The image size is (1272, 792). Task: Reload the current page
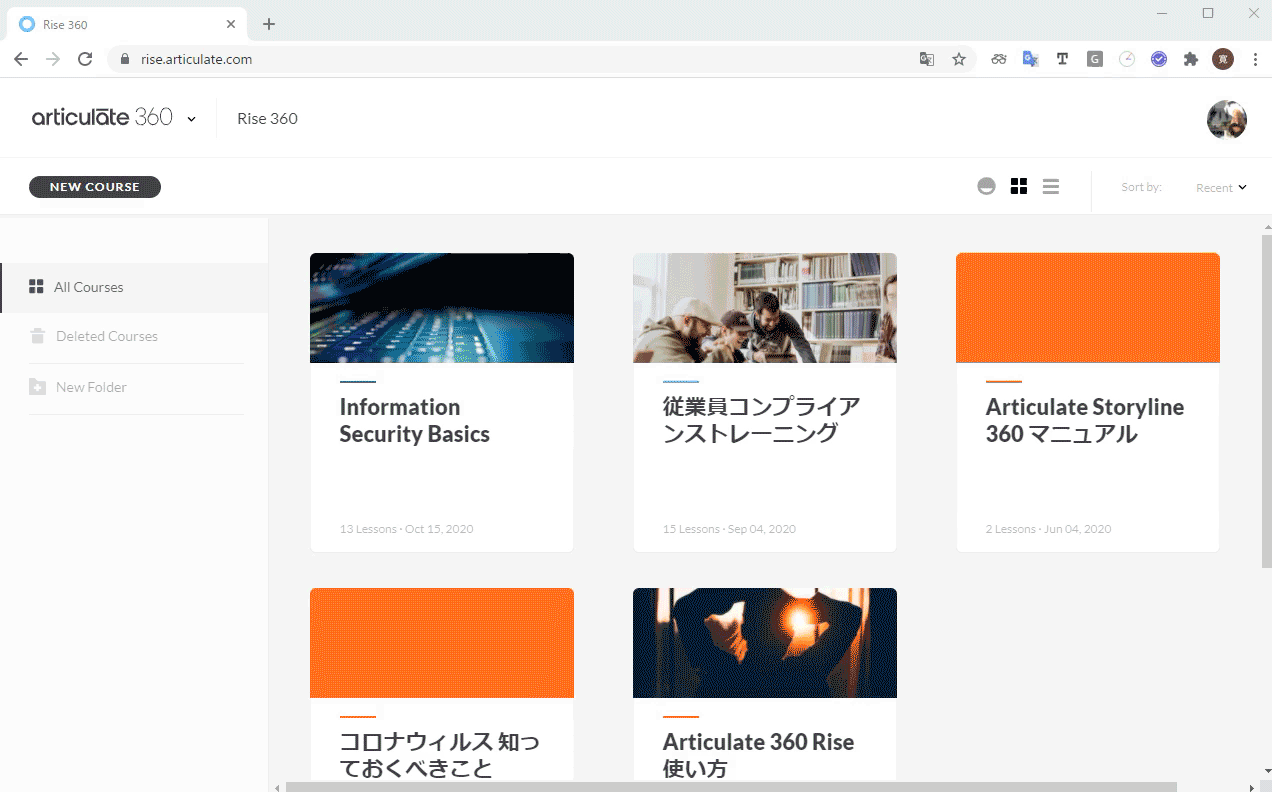pyautogui.click(x=85, y=59)
